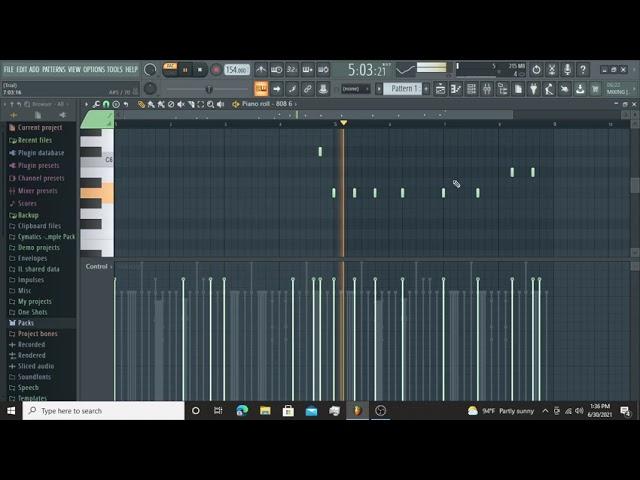
Task: Open the 'Browser - All' header dropdown
Action: click(x=49, y=104)
